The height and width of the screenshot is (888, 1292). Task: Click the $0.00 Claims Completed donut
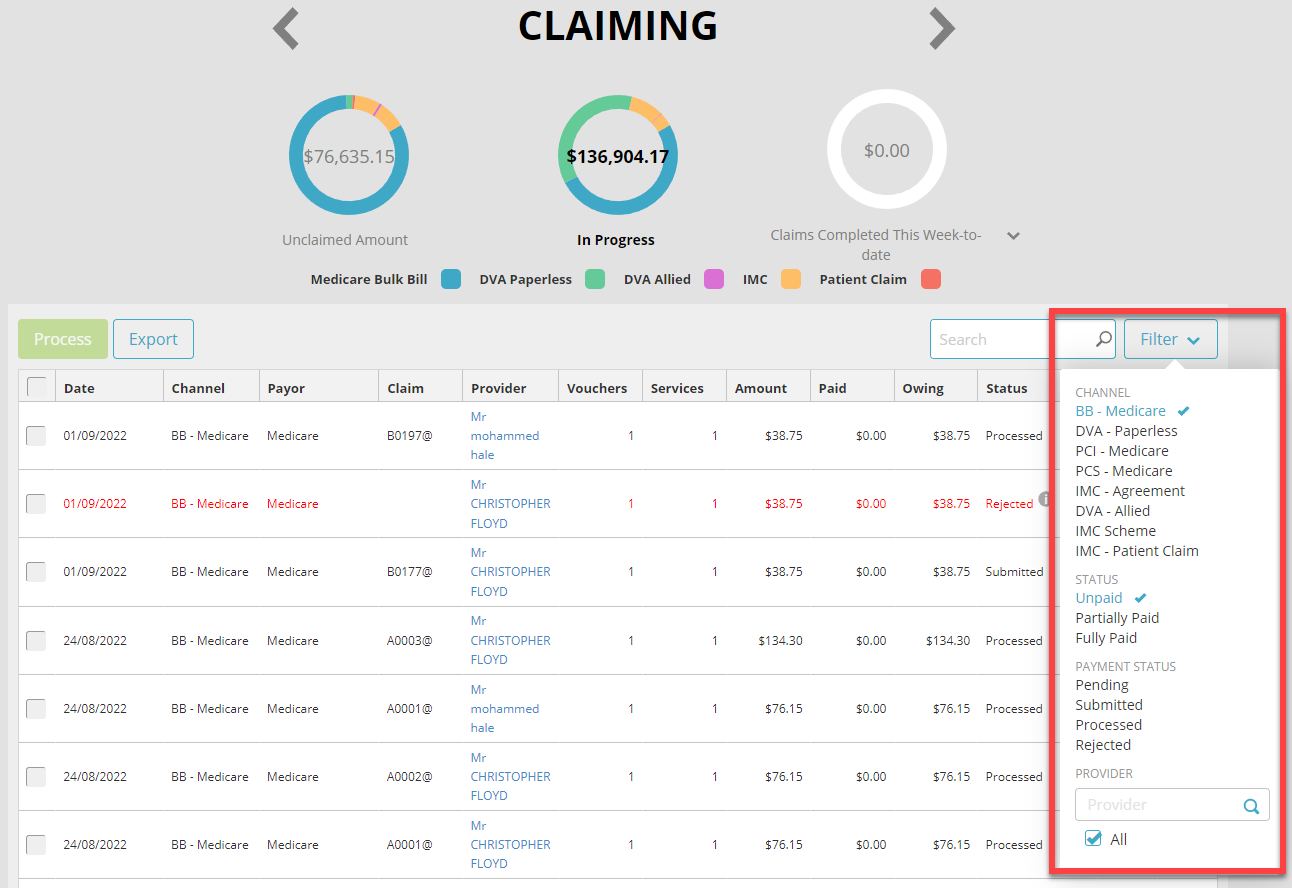click(887, 150)
